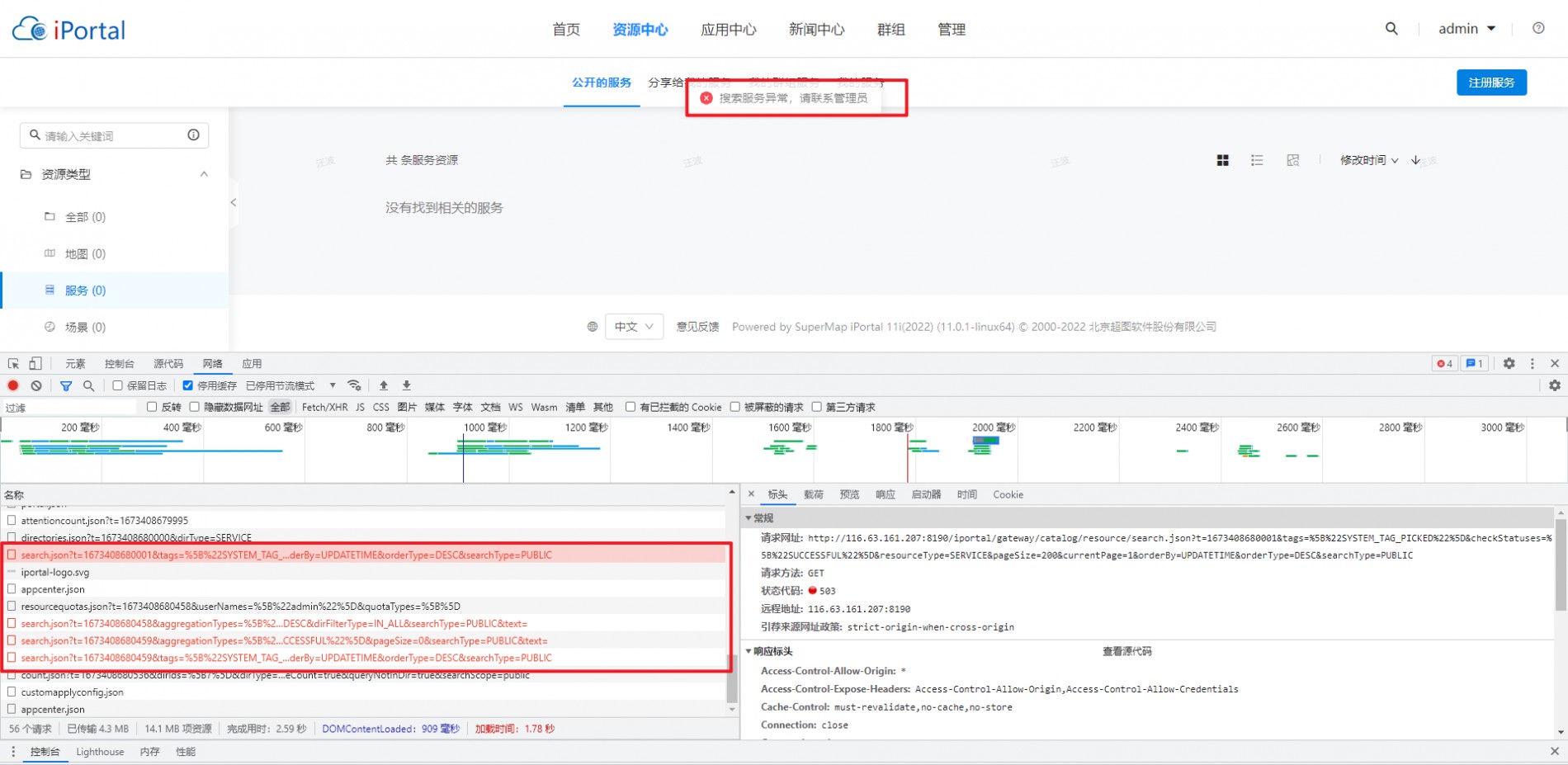This screenshot has height=765, width=1568.
Task: Click the 1 issue message badge
Action: tap(1475, 363)
